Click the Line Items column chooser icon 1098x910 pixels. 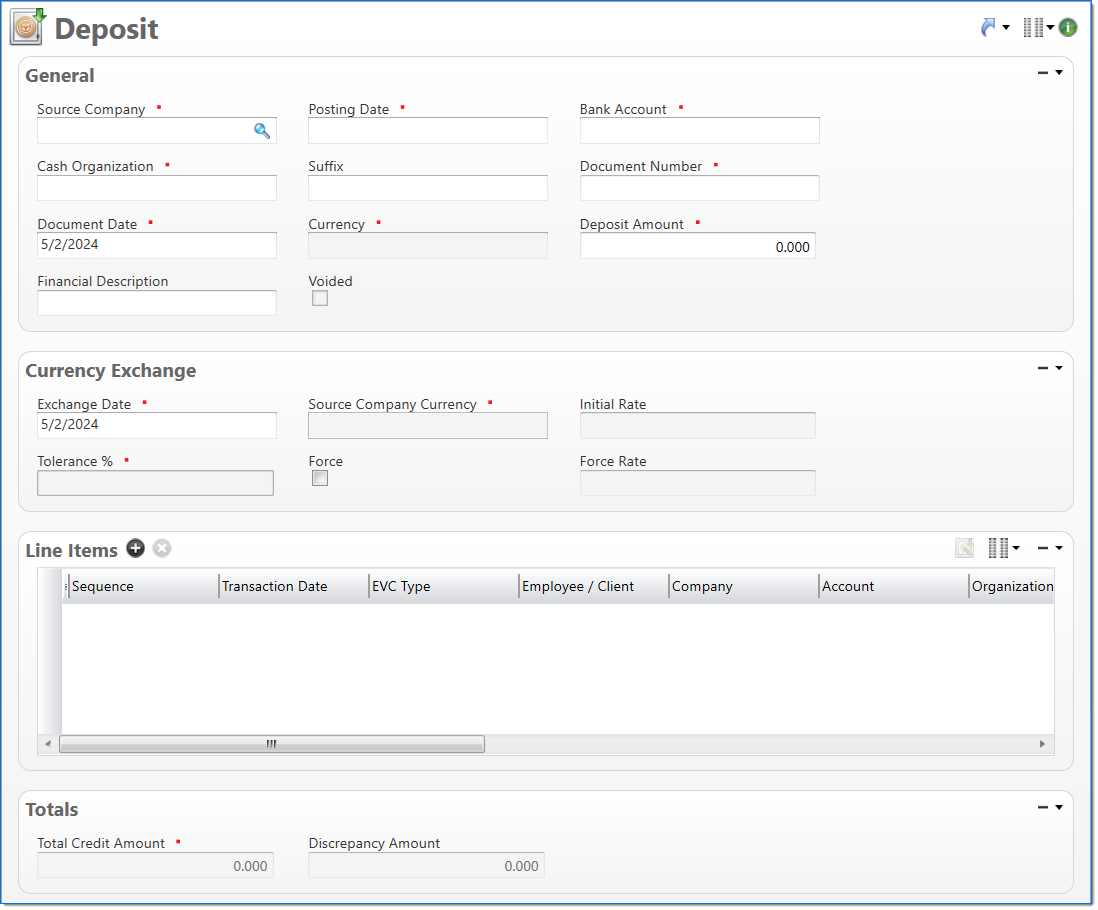pos(998,548)
